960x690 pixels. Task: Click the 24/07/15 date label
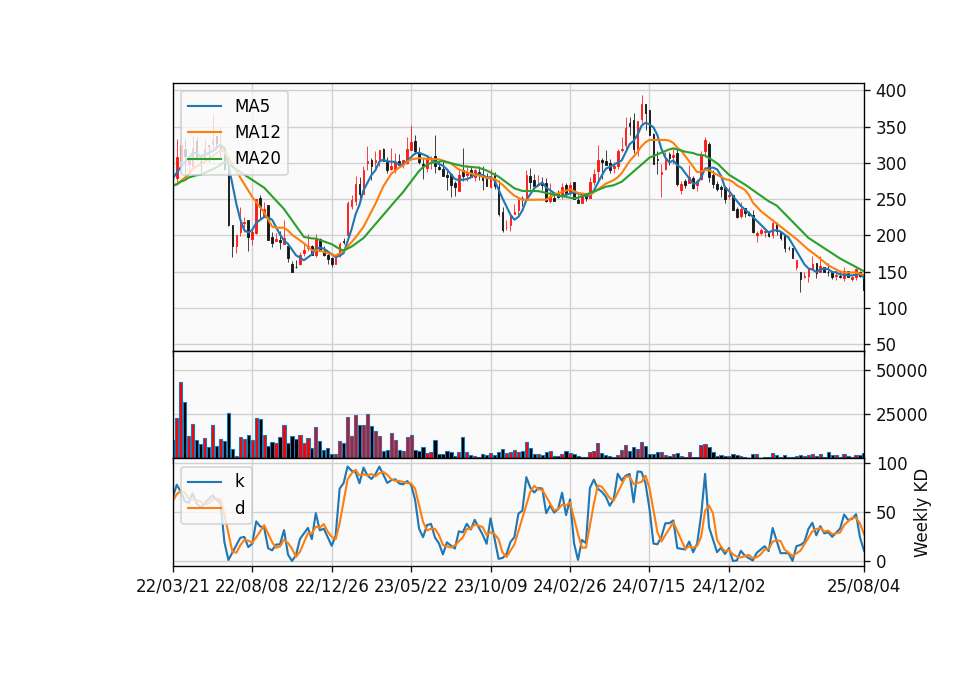pyautogui.click(x=649, y=586)
